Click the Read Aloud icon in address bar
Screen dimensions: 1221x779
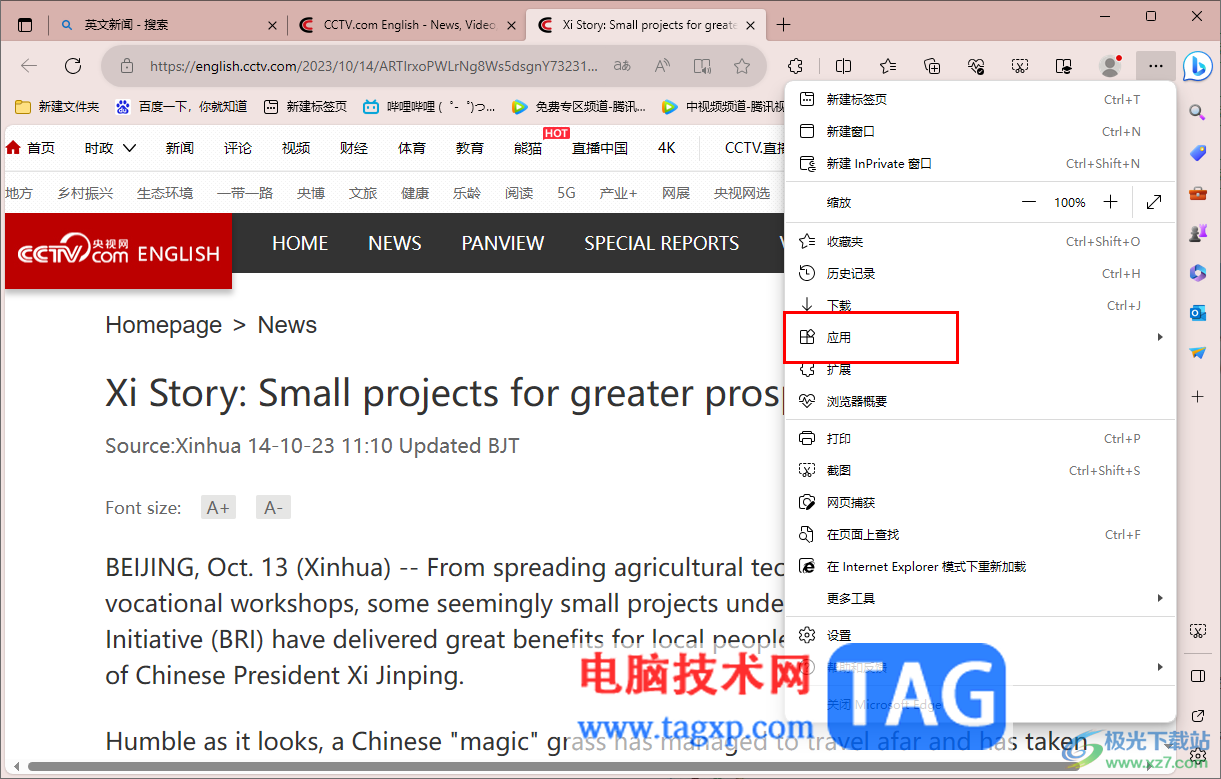tap(661, 65)
